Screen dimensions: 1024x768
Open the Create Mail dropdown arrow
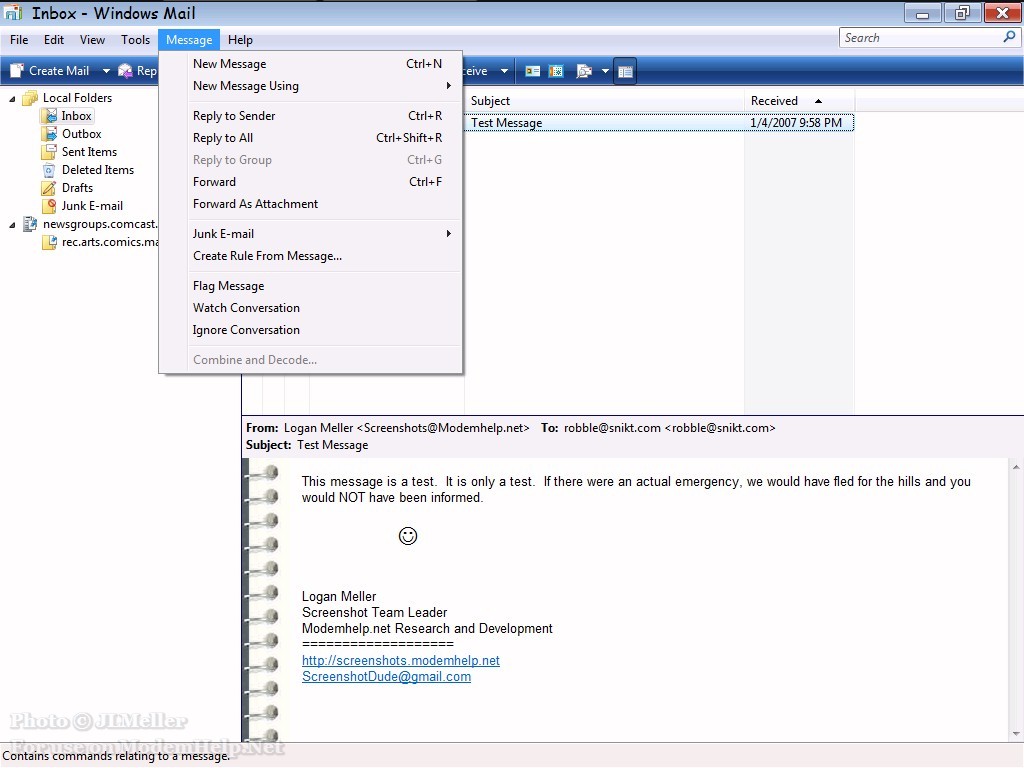tap(106, 71)
